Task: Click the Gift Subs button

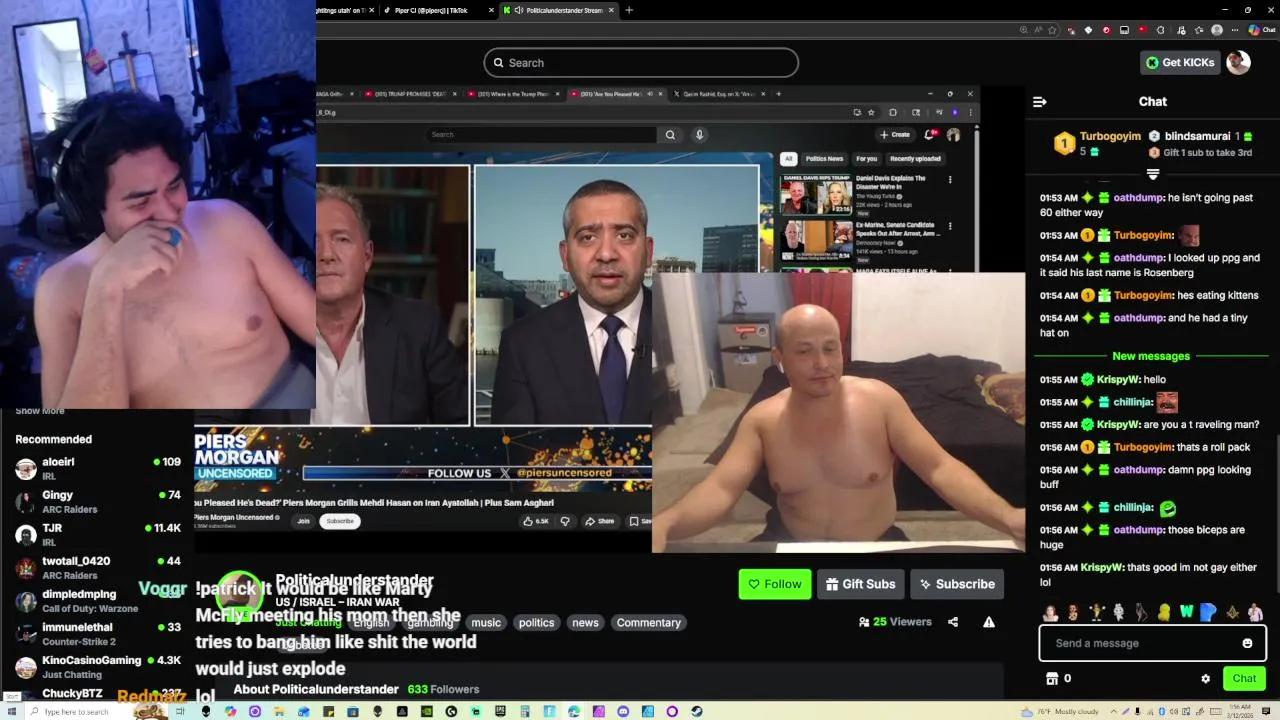Action: click(861, 584)
